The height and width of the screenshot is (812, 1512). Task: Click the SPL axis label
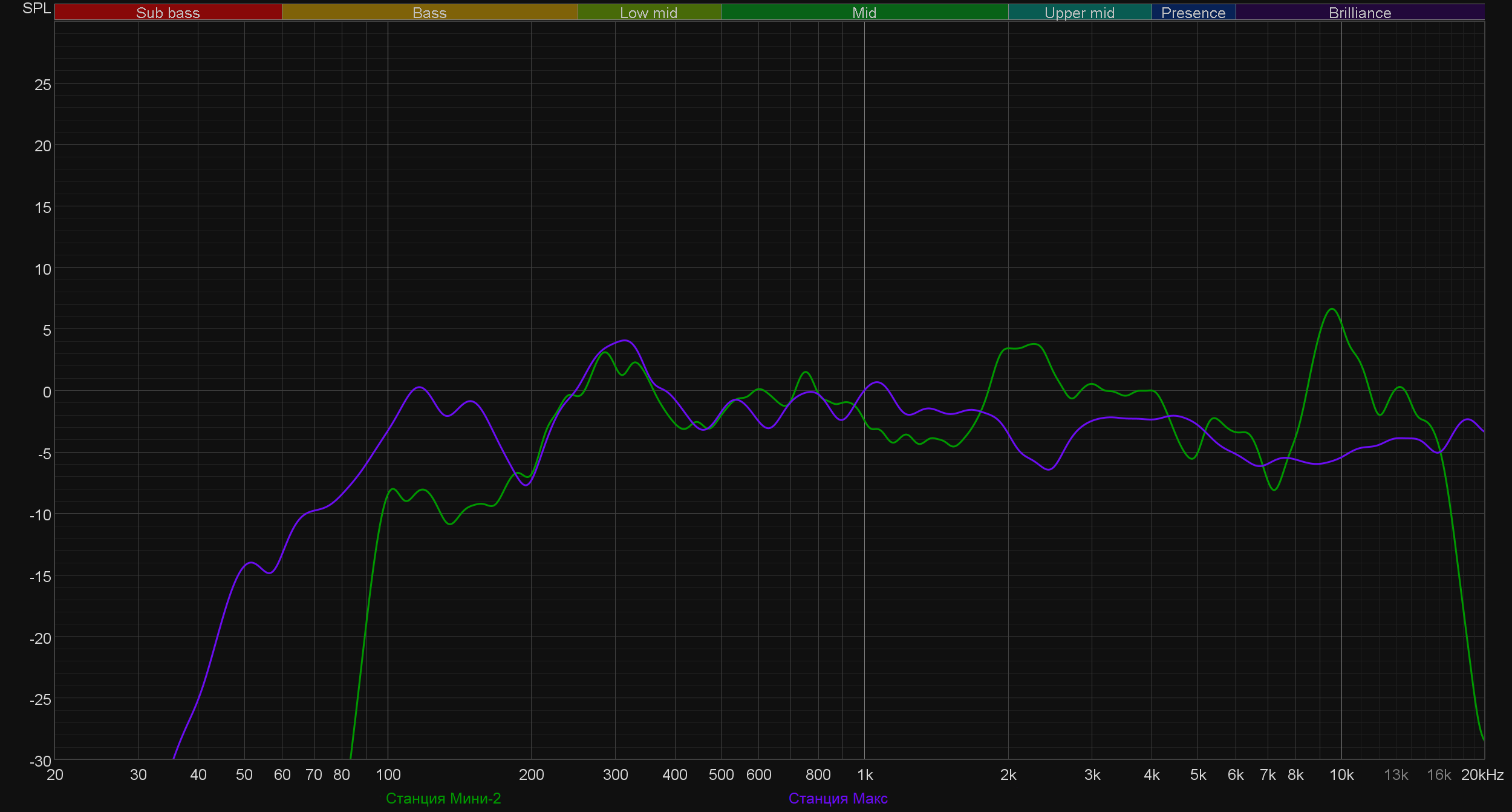point(36,8)
